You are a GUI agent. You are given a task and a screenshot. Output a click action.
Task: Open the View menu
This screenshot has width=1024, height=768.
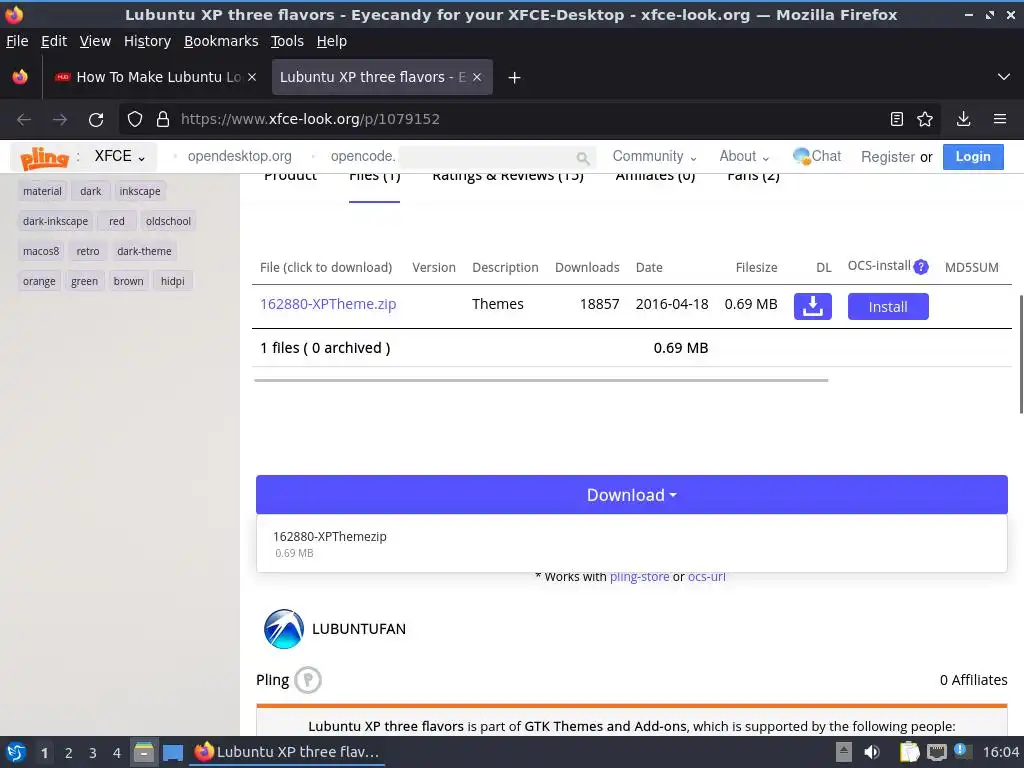[x=95, y=41]
